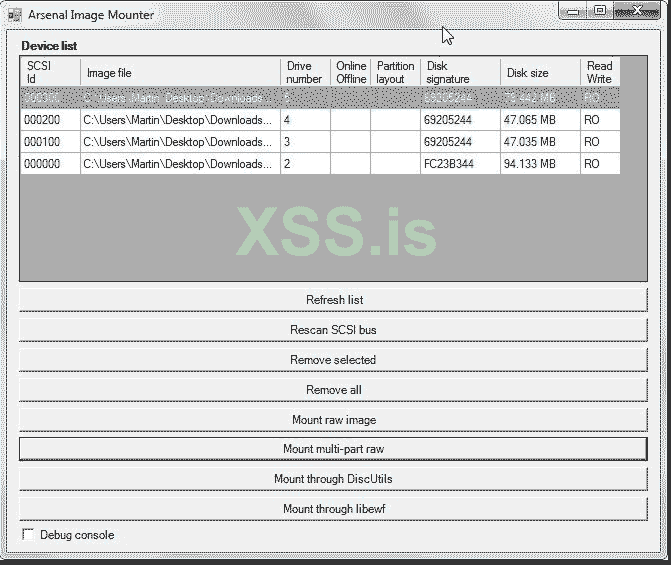Screen dimensions: 671x565
Task: Click the Refresh list button
Action: click(333, 300)
